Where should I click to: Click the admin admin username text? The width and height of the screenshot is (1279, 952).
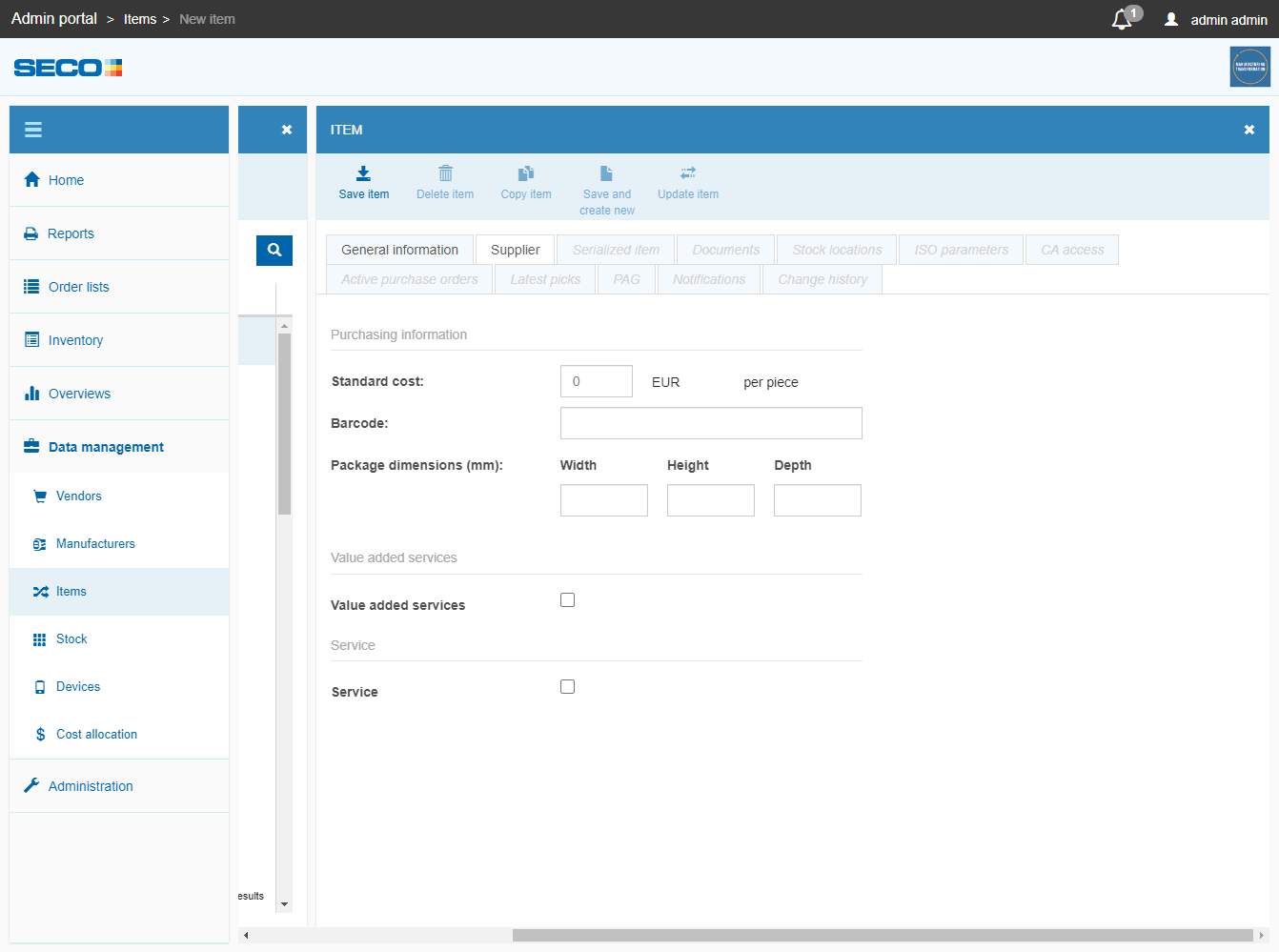point(1228,19)
